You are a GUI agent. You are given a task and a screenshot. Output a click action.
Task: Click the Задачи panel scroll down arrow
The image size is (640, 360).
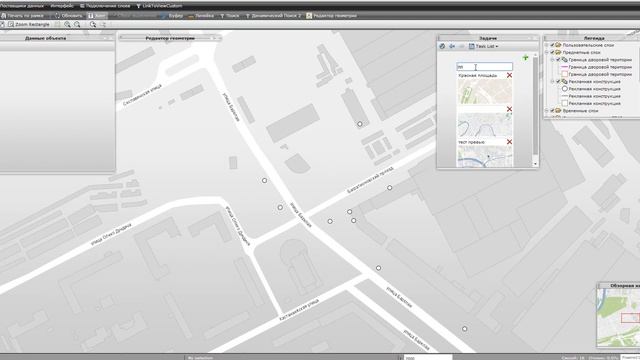click(x=535, y=164)
